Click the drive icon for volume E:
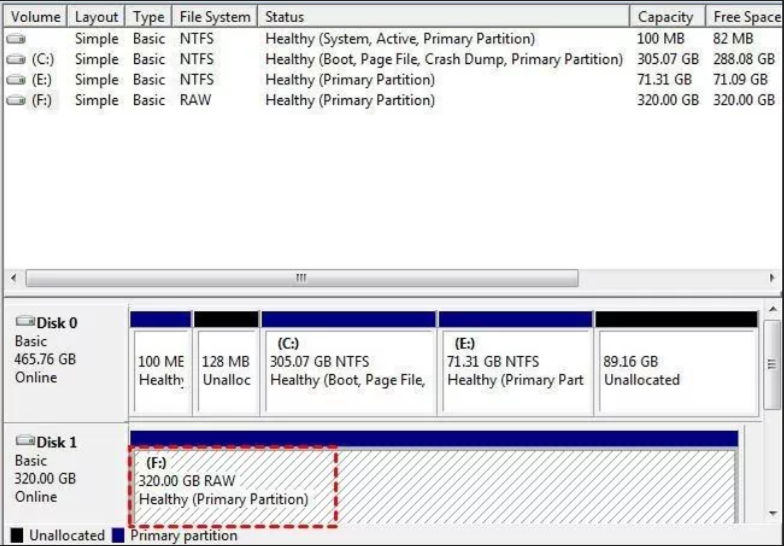This screenshot has height=546, width=784. (16, 80)
